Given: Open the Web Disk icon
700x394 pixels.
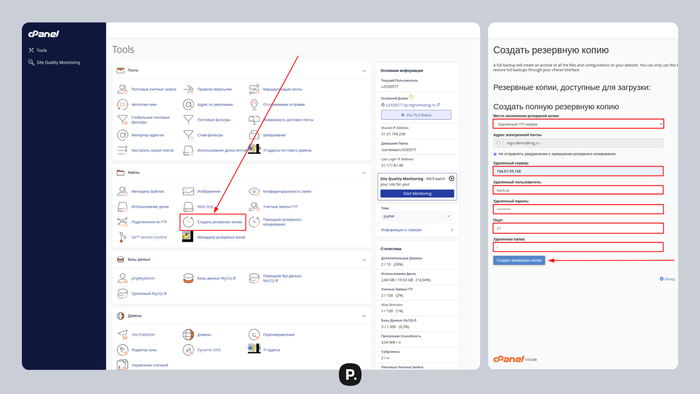Looking at the screenshot, I should point(188,207).
